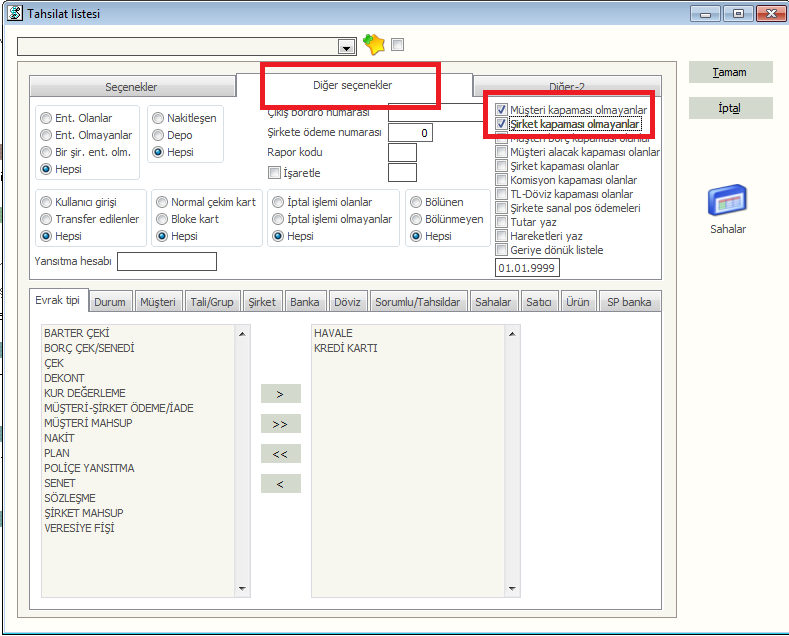Open the Banka tab
This screenshot has height=636, width=789.
pyautogui.click(x=304, y=302)
